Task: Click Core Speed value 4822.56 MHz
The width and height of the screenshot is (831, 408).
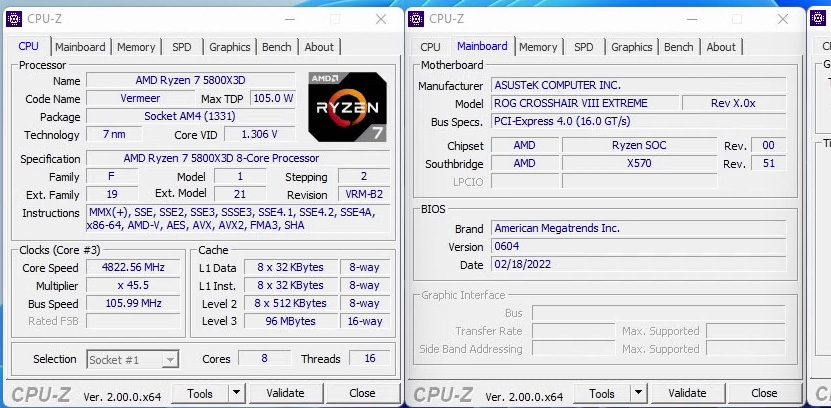Action: click(133, 267)
